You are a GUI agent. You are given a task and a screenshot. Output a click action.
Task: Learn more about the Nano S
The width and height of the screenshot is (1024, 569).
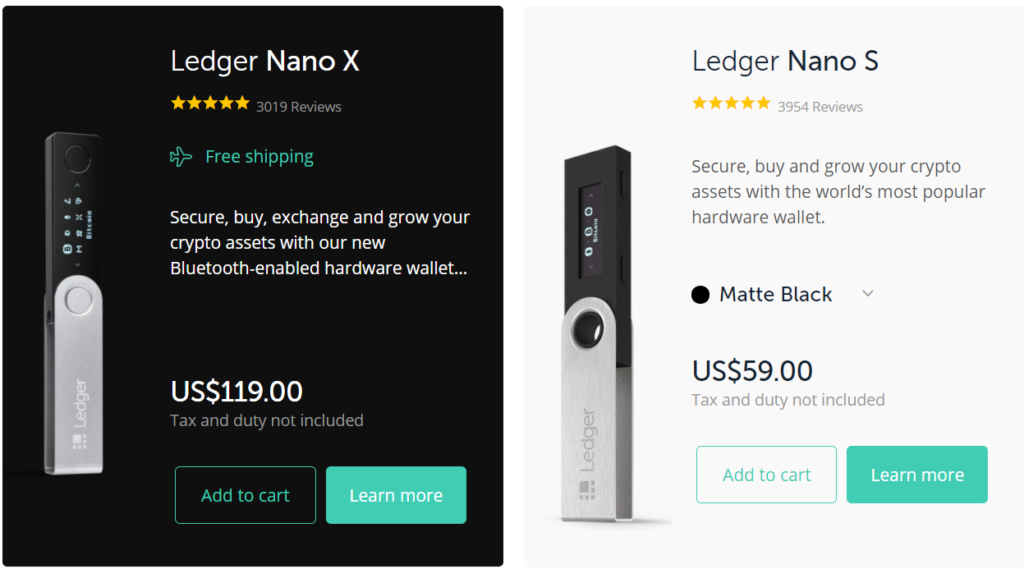point(917,475)
